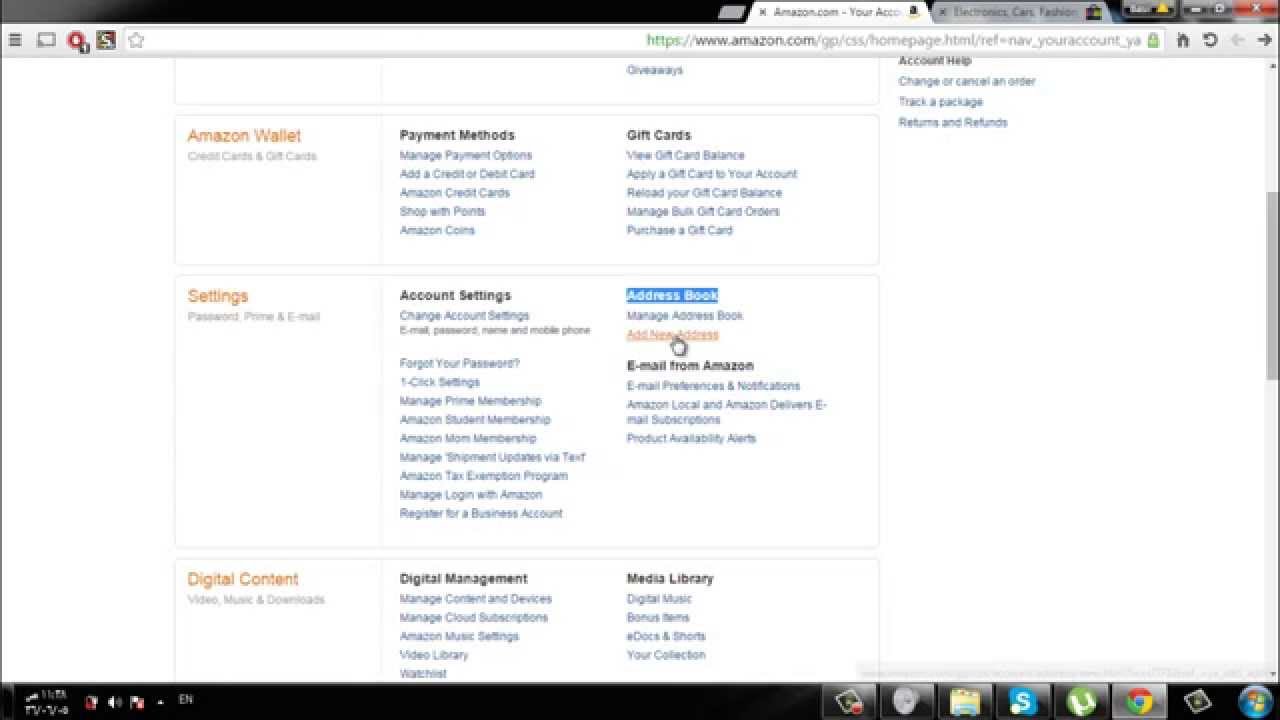
Task: Open uTorrent from the taskbar
Action: point(1081,701)
